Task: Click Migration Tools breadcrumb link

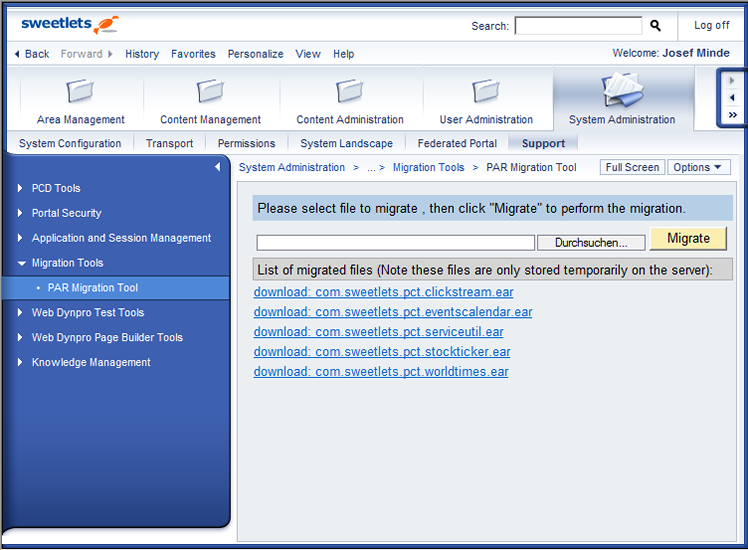Action: point(428,167)
